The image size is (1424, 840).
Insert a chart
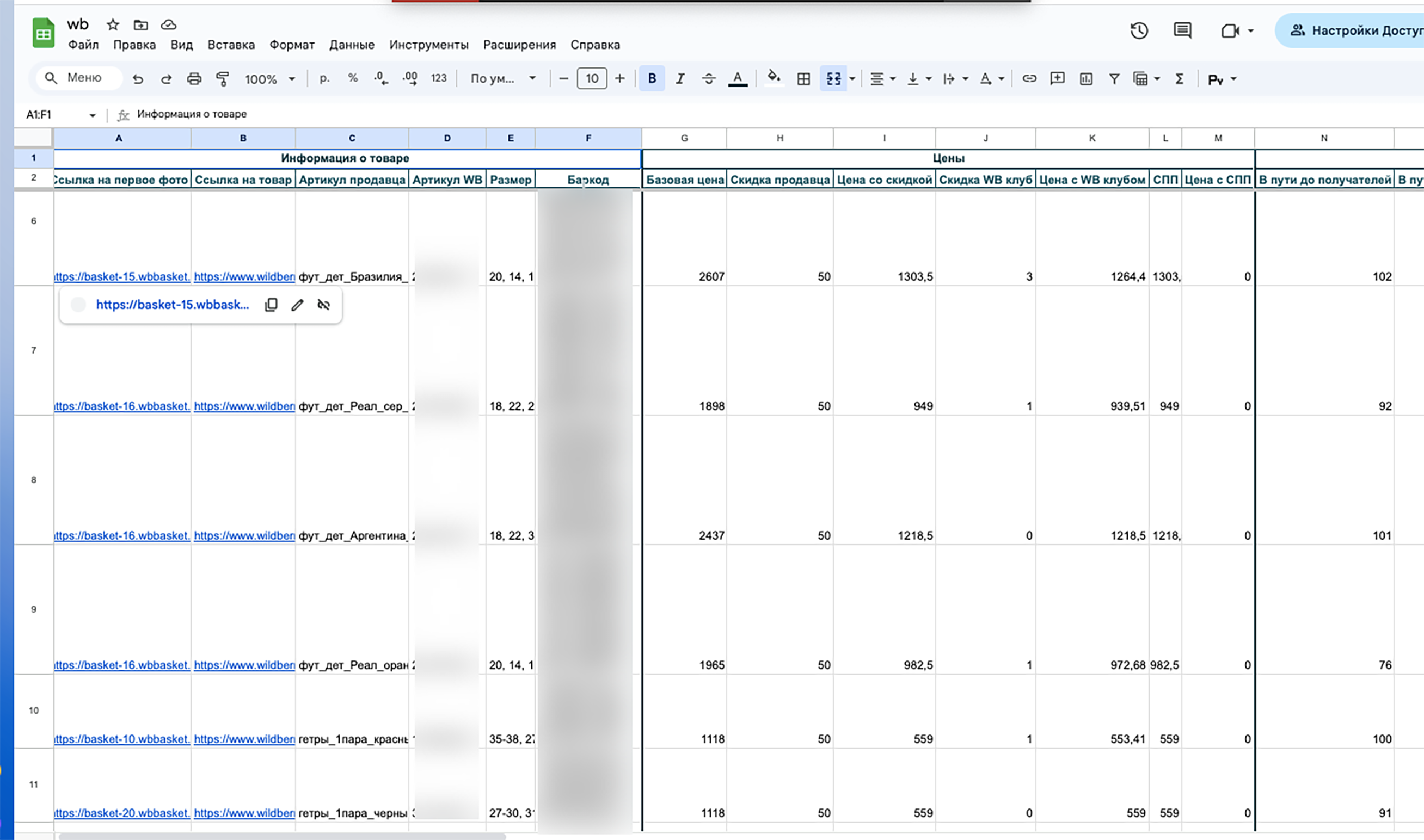1086,79
